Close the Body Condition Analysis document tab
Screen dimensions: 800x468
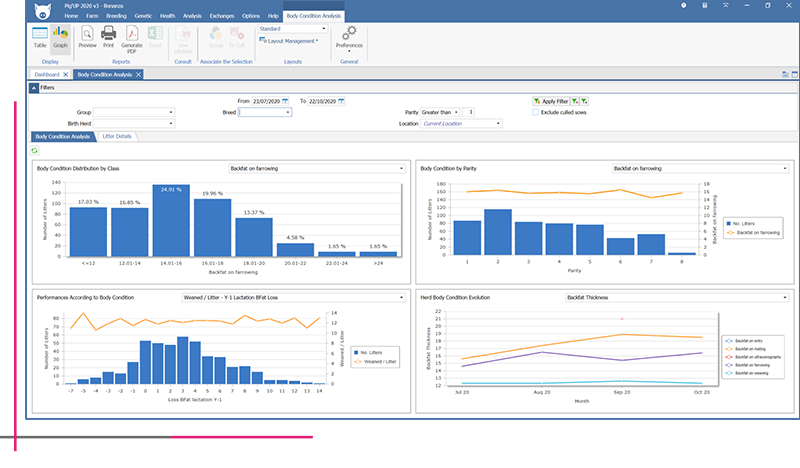coord(138,75)
